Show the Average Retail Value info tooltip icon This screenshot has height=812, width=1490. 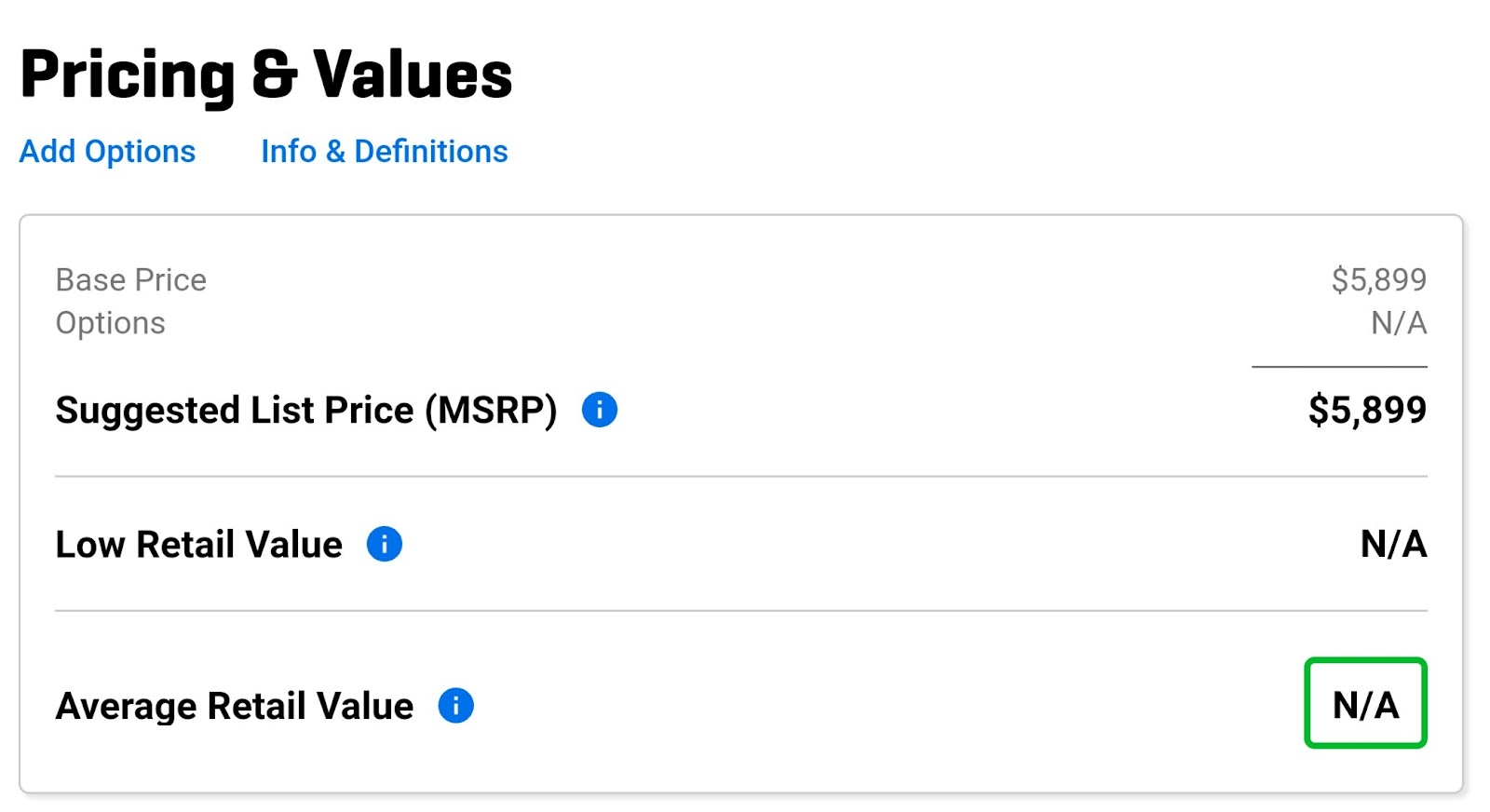pyautogui.click(x=455, y=706)
